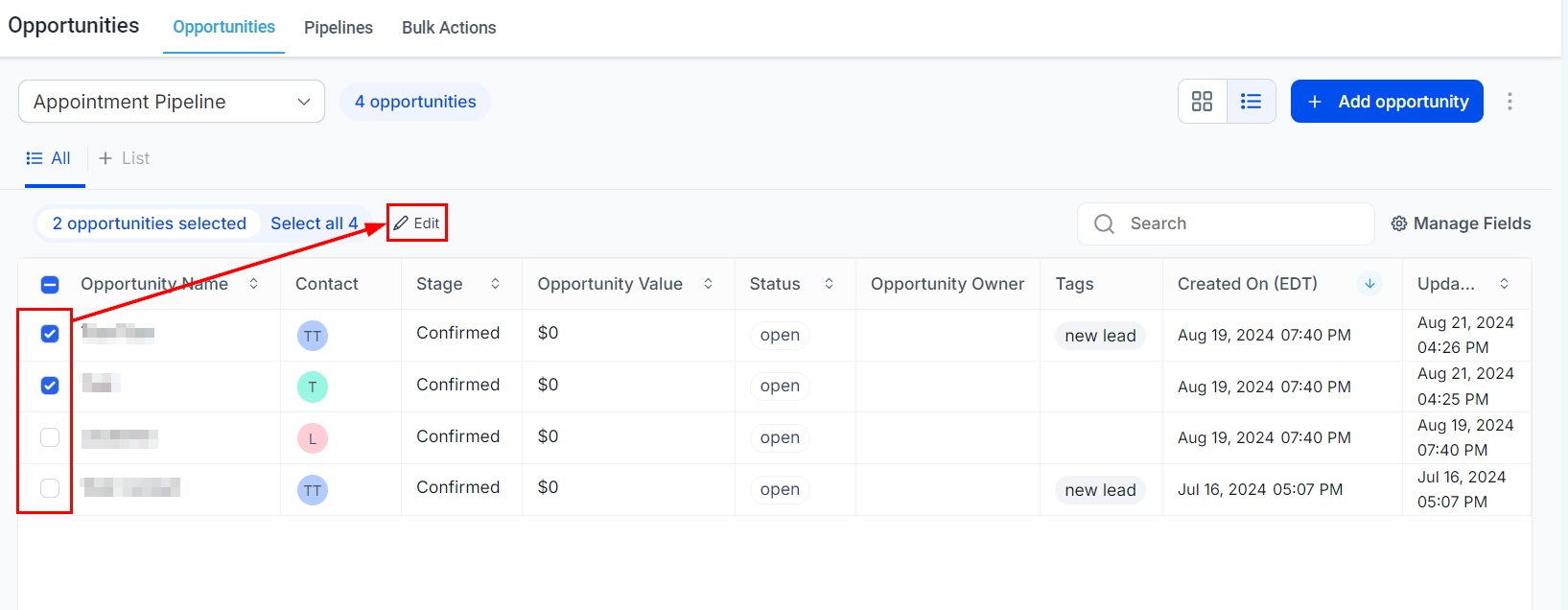Click the pink L contact avatar
This screenshot has width=1568, height=610.
[x=312, y=438]
